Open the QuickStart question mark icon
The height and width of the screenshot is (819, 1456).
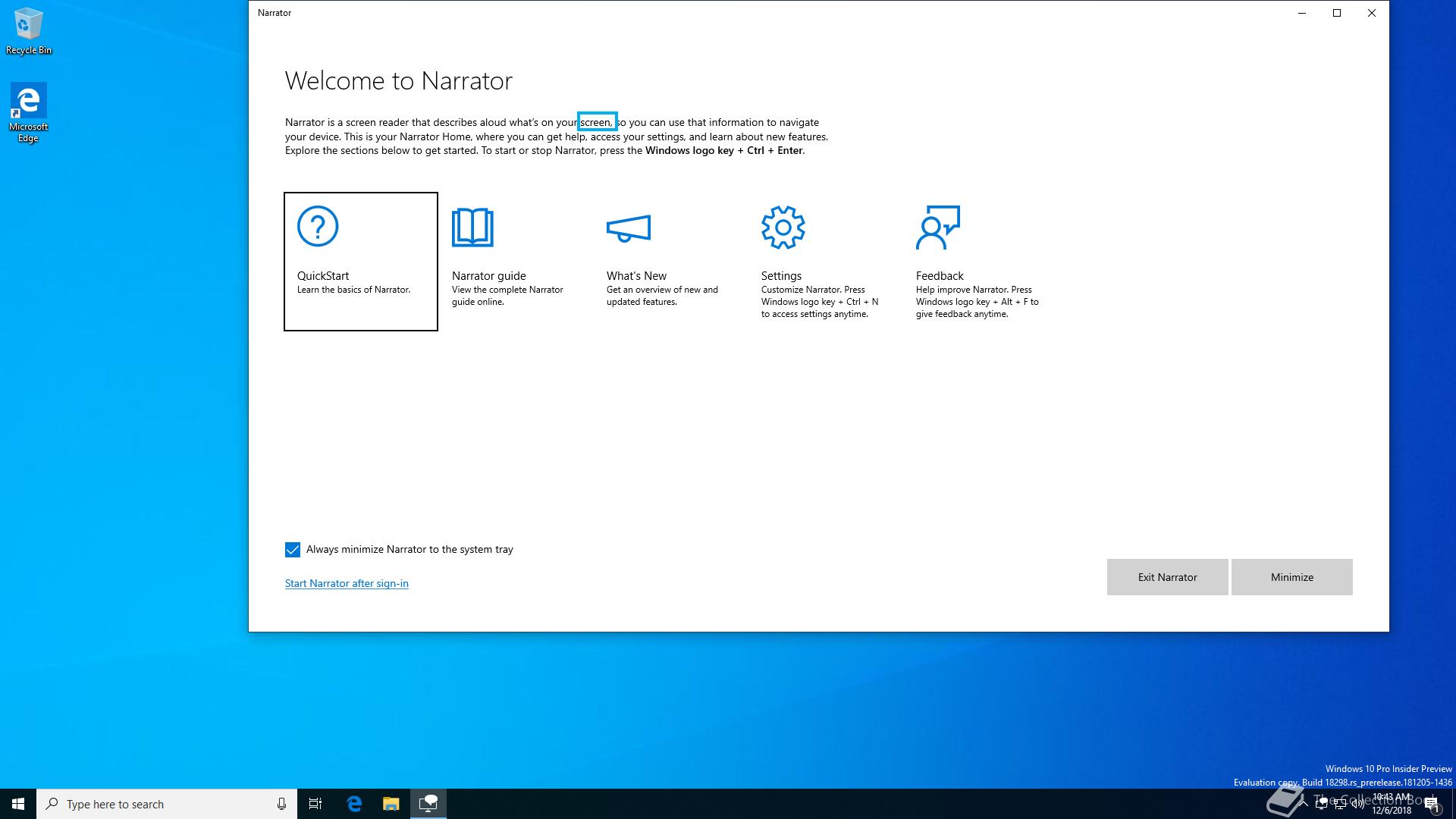pyautogui.click(x=318, y=226)
